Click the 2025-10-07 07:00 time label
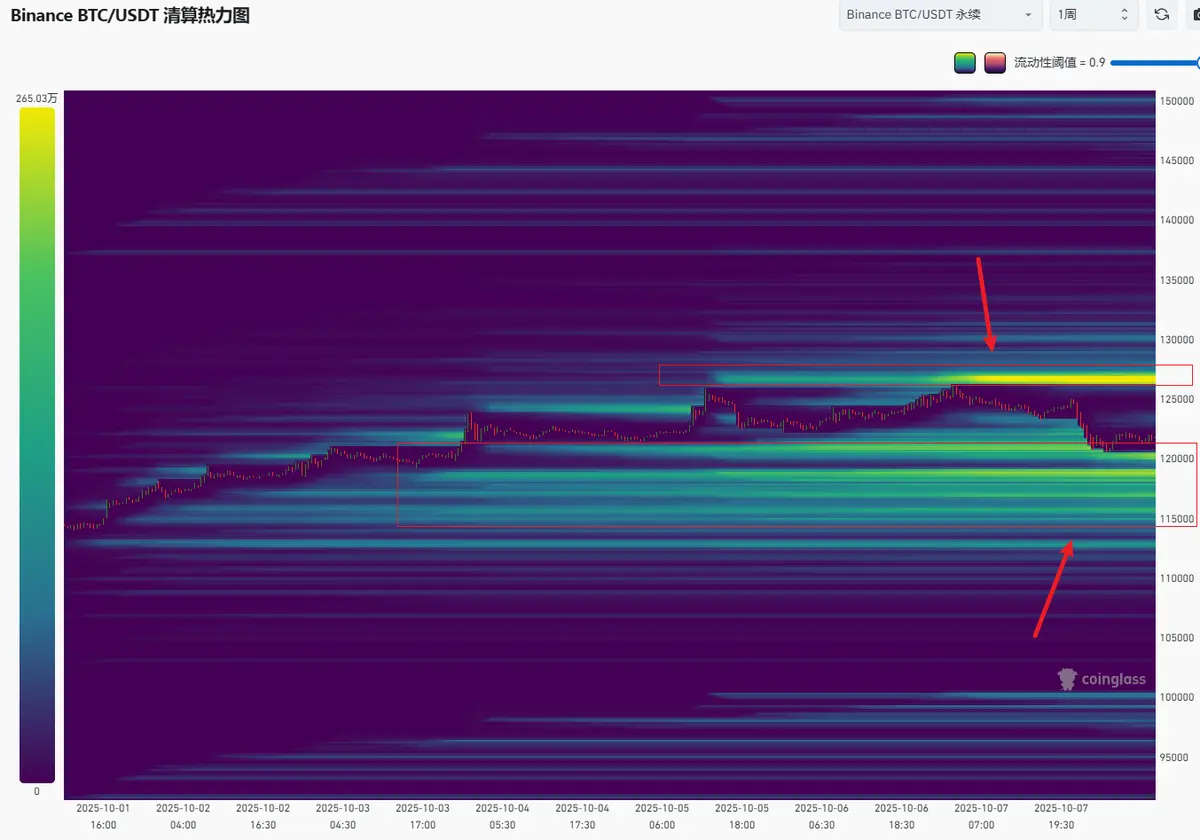The height and width of the screenshot is (840, 1200). tap(981, 816)
